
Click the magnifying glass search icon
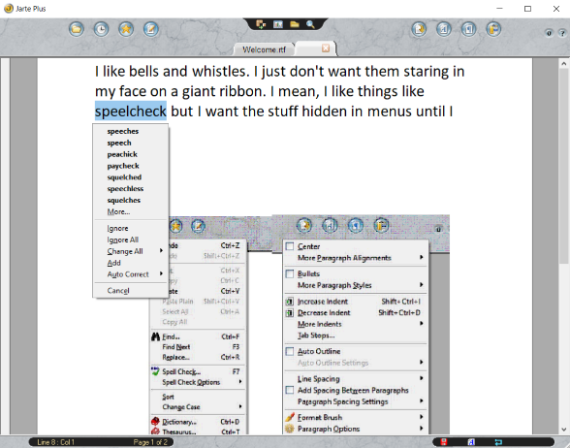310,24
